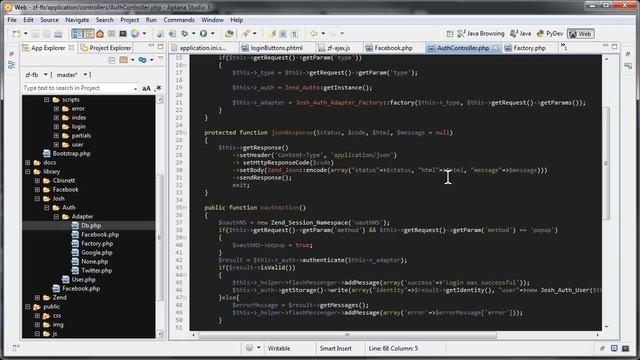The height and width of the screenshot is (360, 640).
Task: Click the Open Perspective icon
Action: [450, 34]
